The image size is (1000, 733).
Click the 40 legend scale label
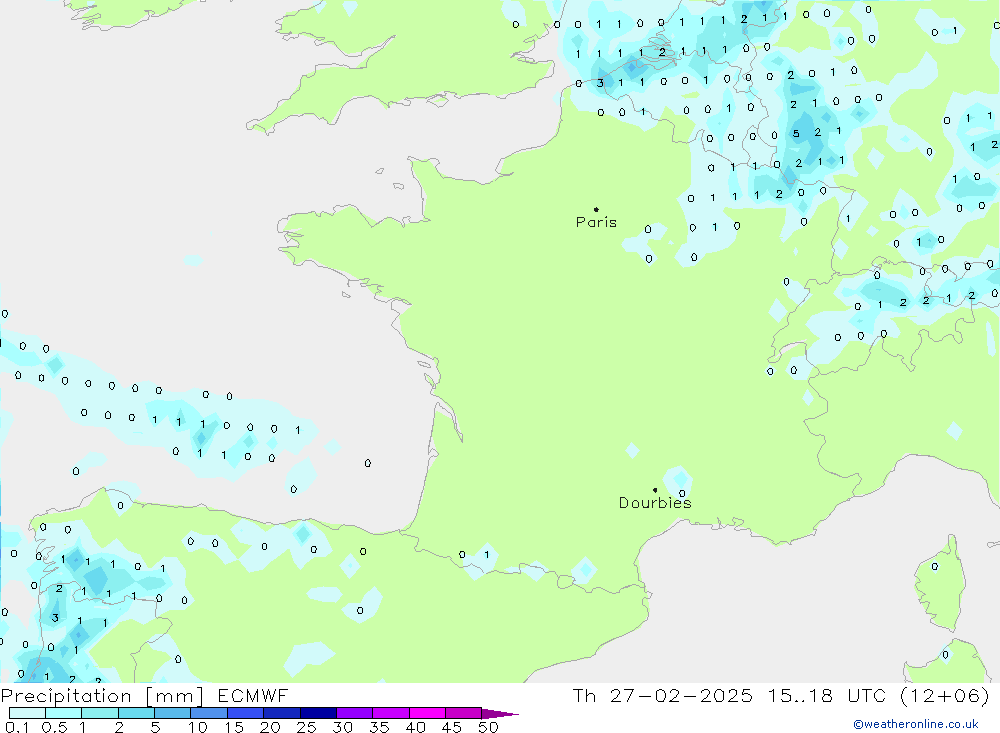[x=415, y=727]
